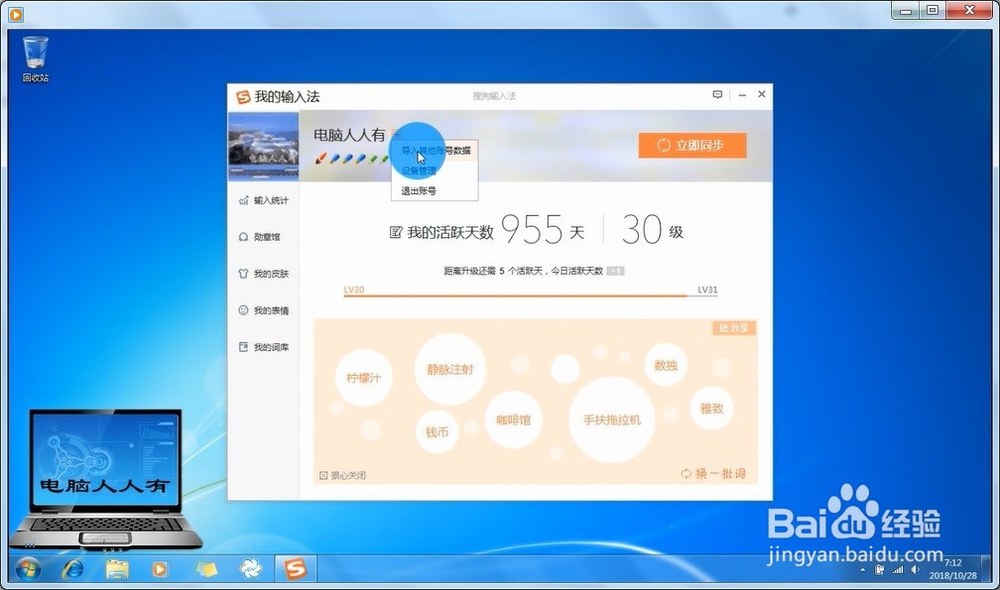Minimize the 我的输入法 window
1000x590 pixels.
coord(742,94)
